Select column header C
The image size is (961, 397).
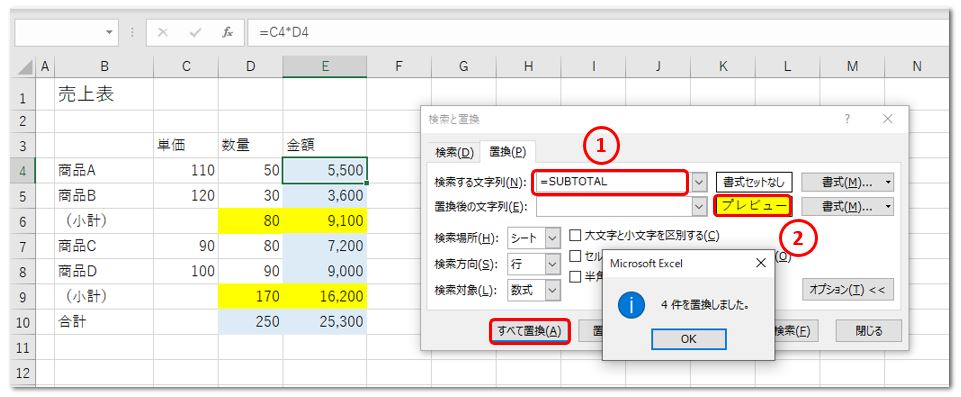click(186, 67)
